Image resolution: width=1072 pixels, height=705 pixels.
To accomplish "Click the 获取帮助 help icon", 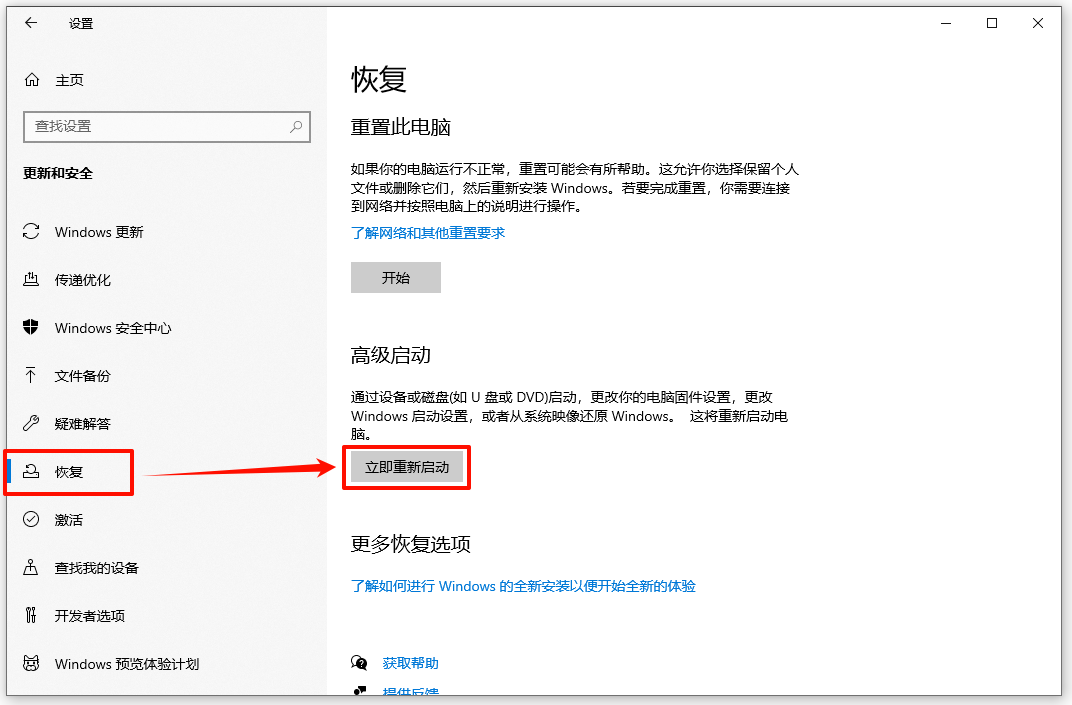I will pos(359,662).
